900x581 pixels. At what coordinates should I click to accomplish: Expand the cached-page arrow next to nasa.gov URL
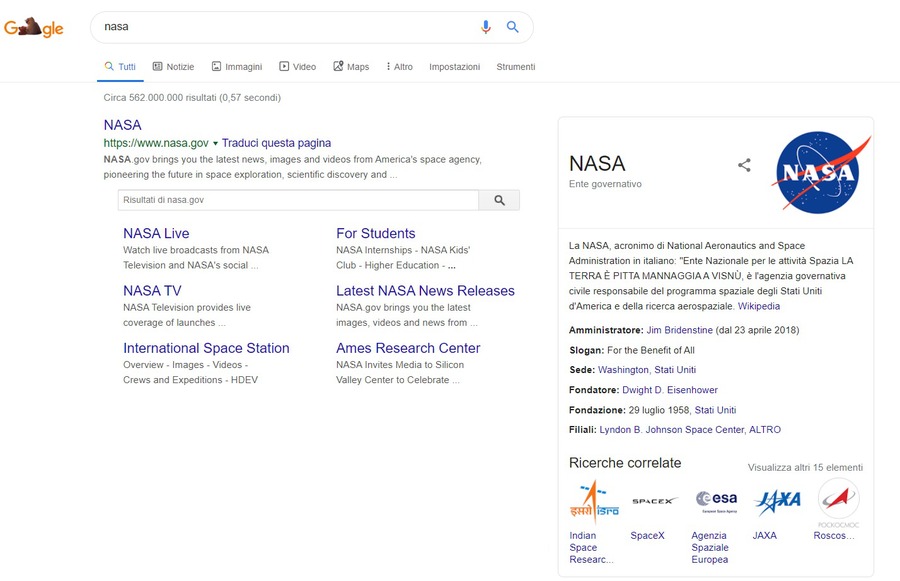[215, 143]
